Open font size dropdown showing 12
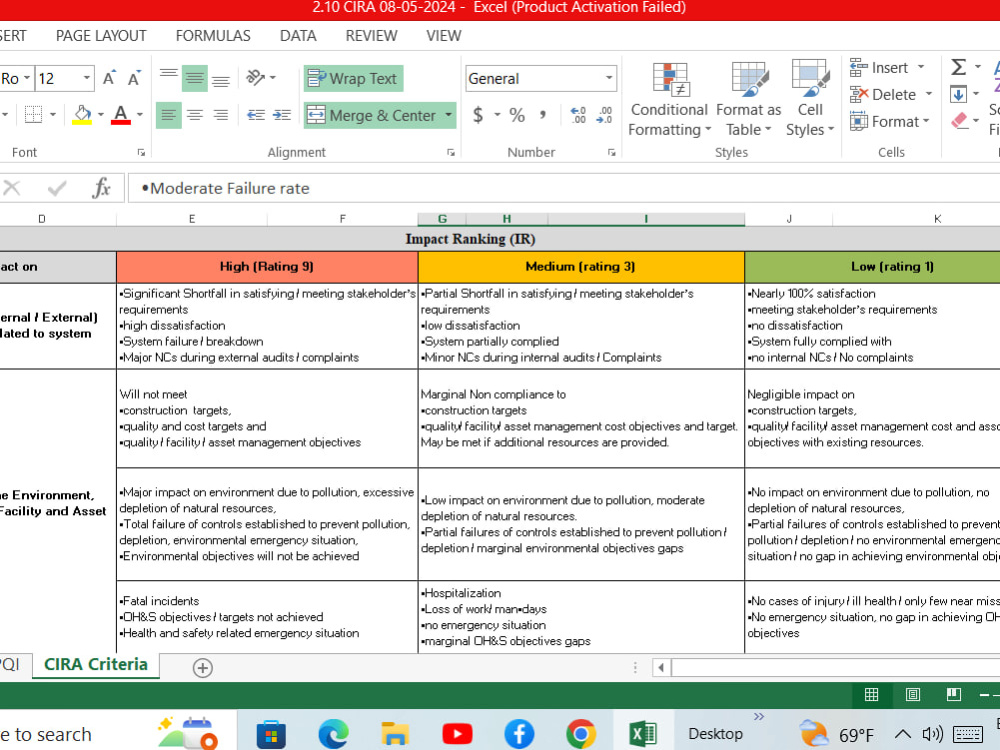 86,78
